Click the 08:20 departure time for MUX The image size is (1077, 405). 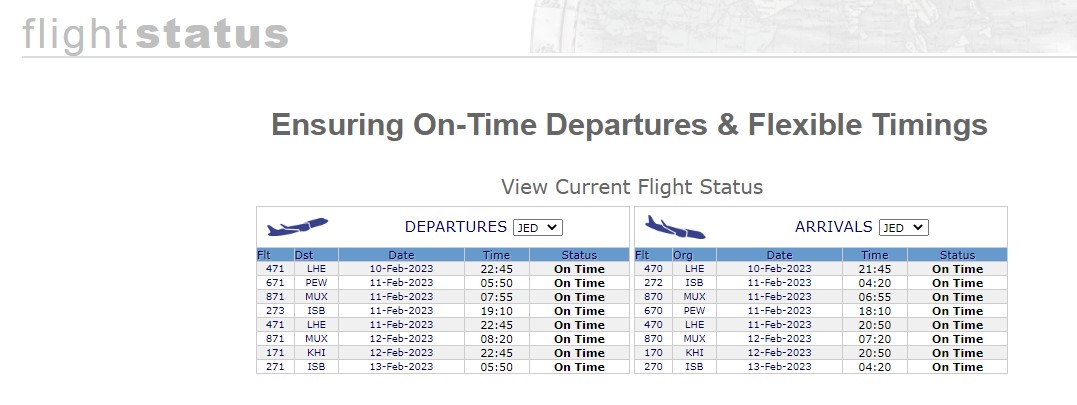497,339
